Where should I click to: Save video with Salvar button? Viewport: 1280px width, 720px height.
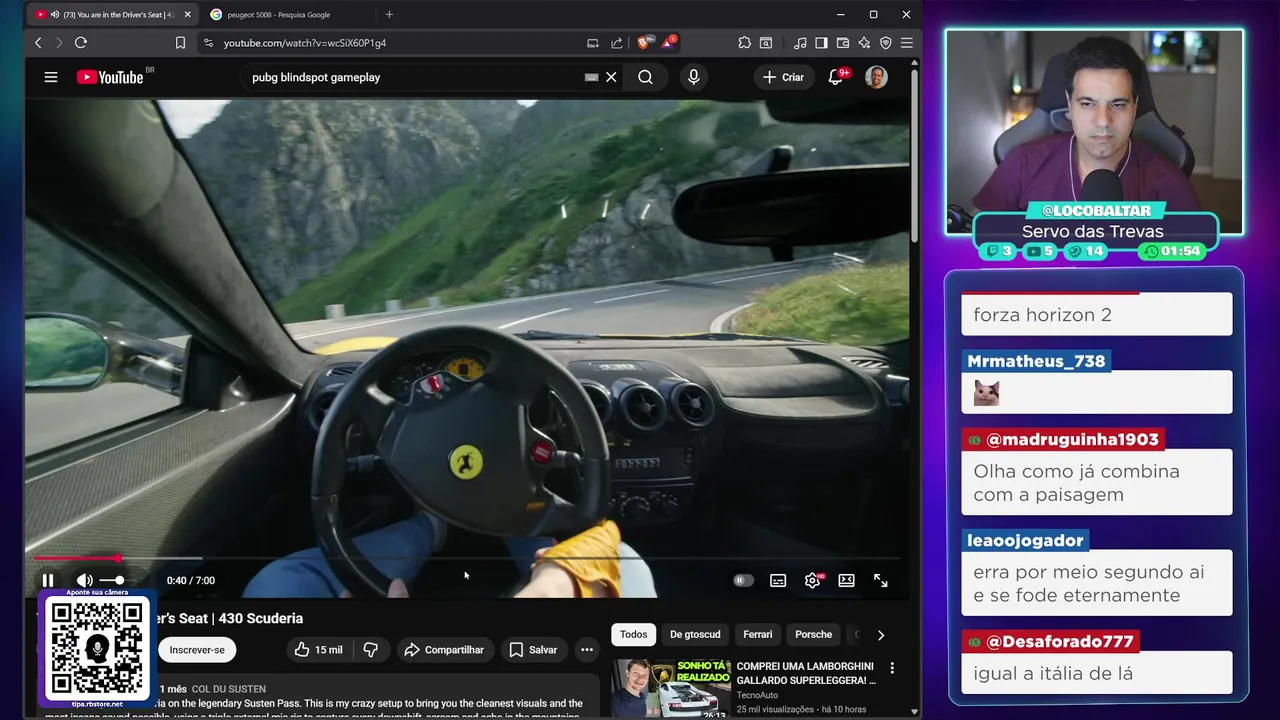tap(533, 650)
